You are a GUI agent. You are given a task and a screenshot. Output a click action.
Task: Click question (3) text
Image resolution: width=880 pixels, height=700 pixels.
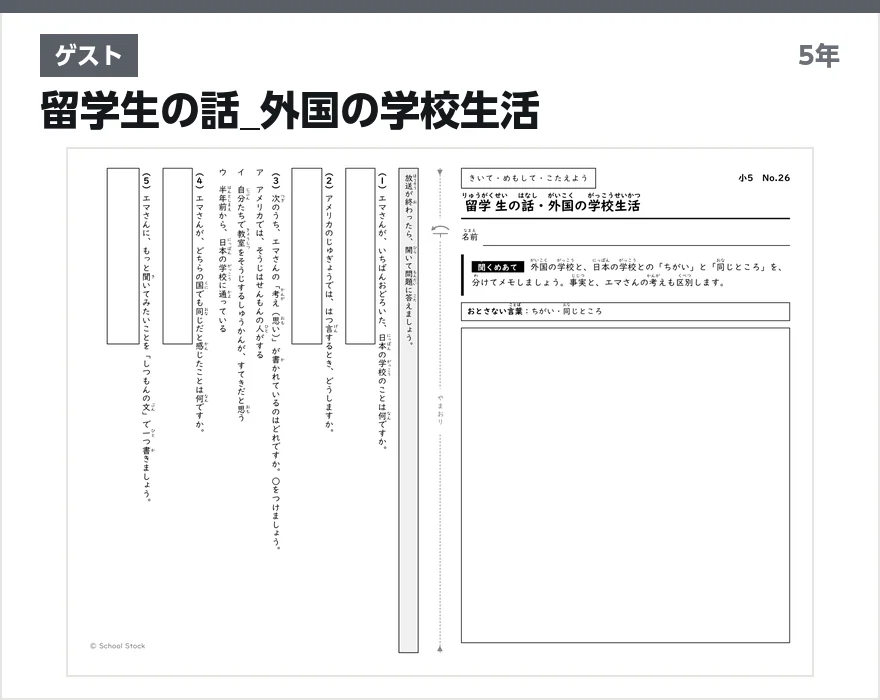click(x=276, y=362)
